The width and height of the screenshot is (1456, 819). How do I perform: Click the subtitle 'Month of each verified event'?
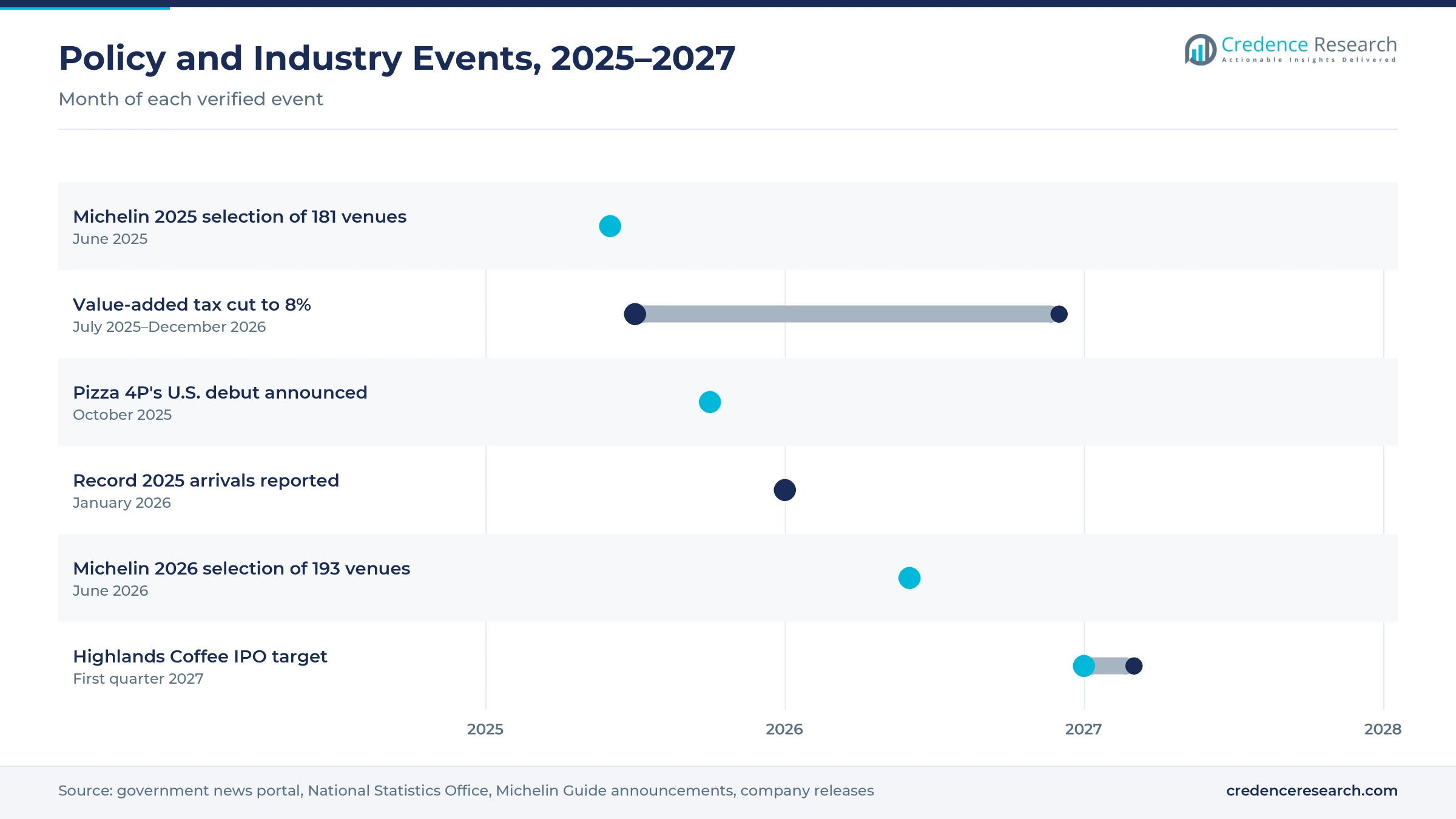[190, 99]
